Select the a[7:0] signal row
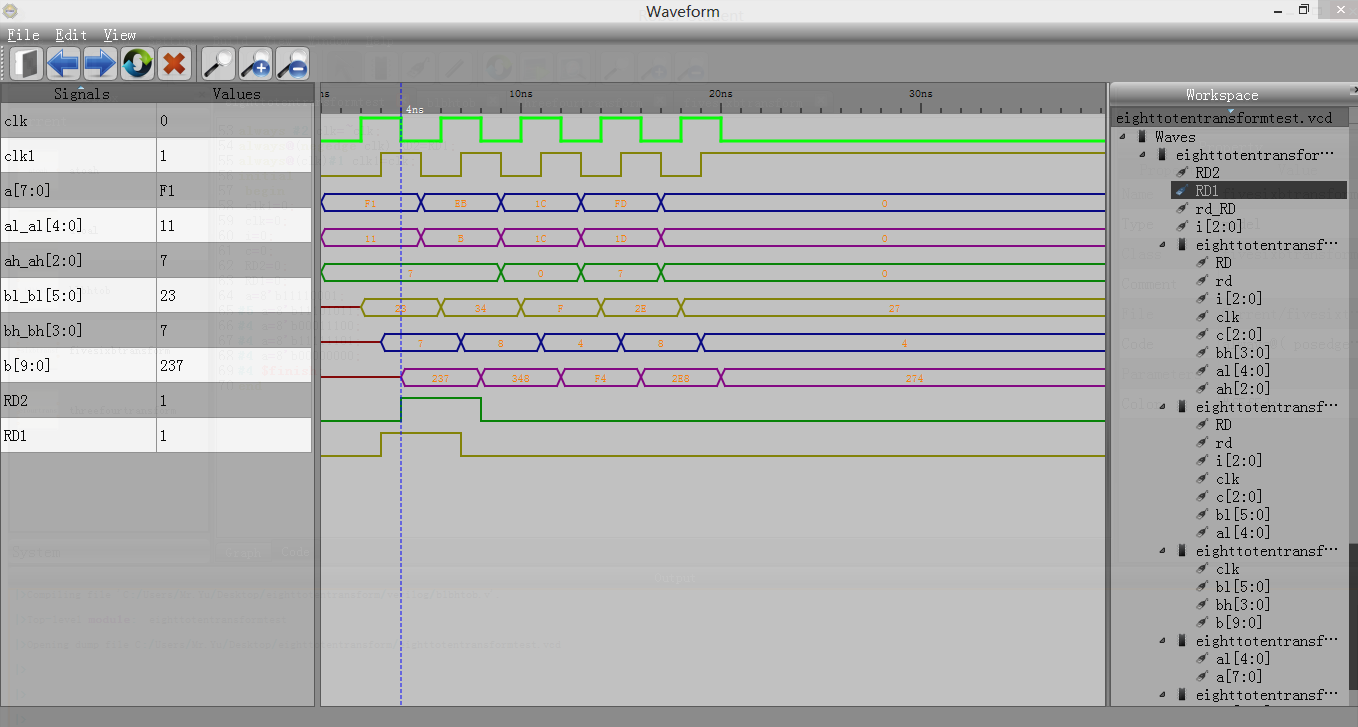The image size is (1358, 727). tap(157, 191)
